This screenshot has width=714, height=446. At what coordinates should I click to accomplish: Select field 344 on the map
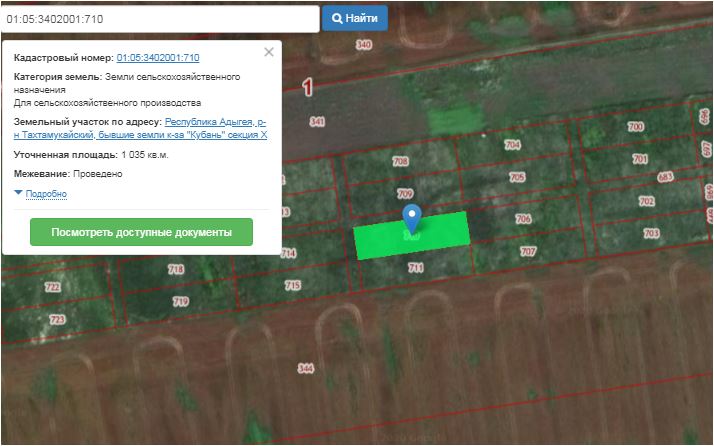pos(306,369)
